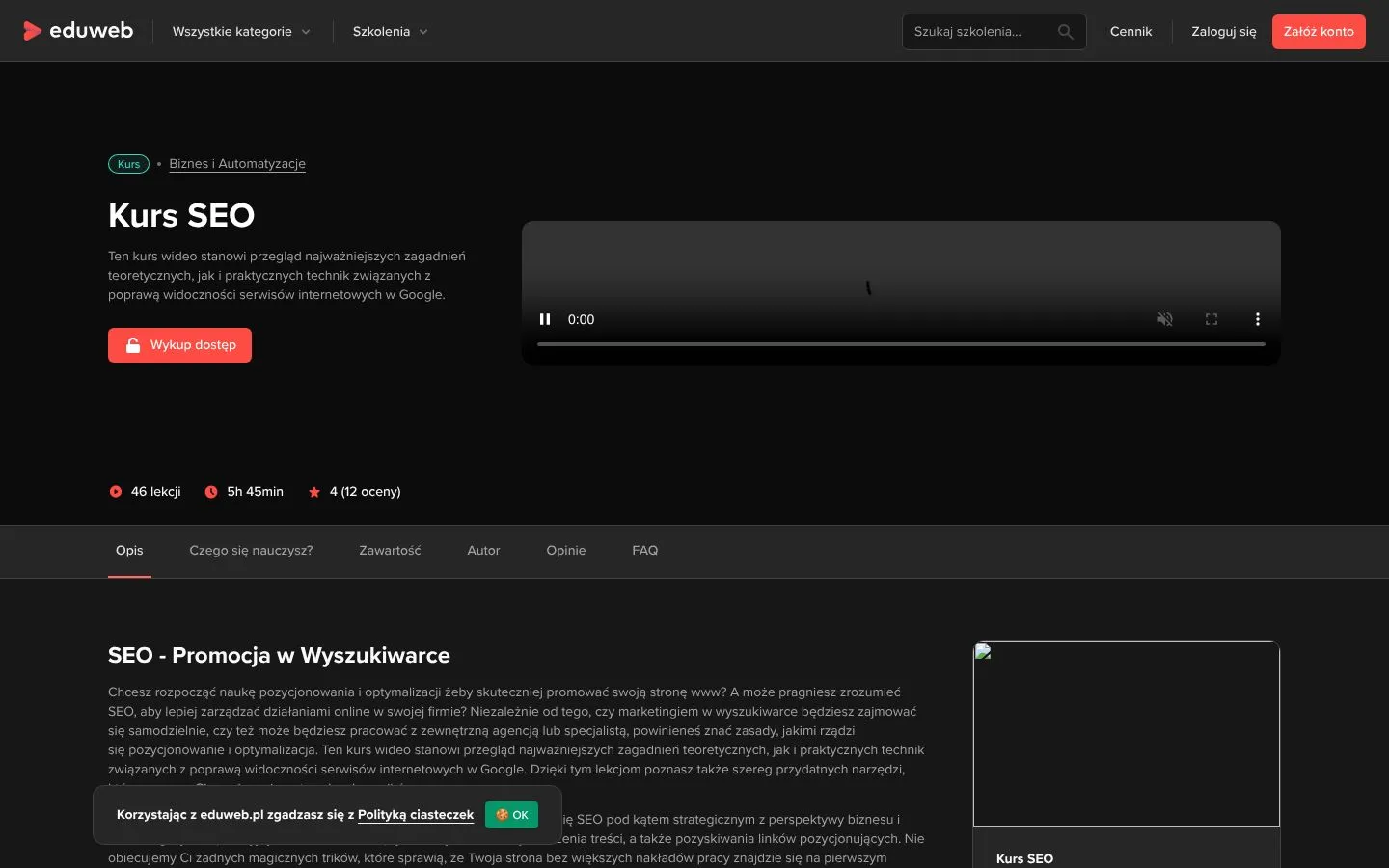
Task: Accept cookies with OK button
Action: [x=512, y=815]
